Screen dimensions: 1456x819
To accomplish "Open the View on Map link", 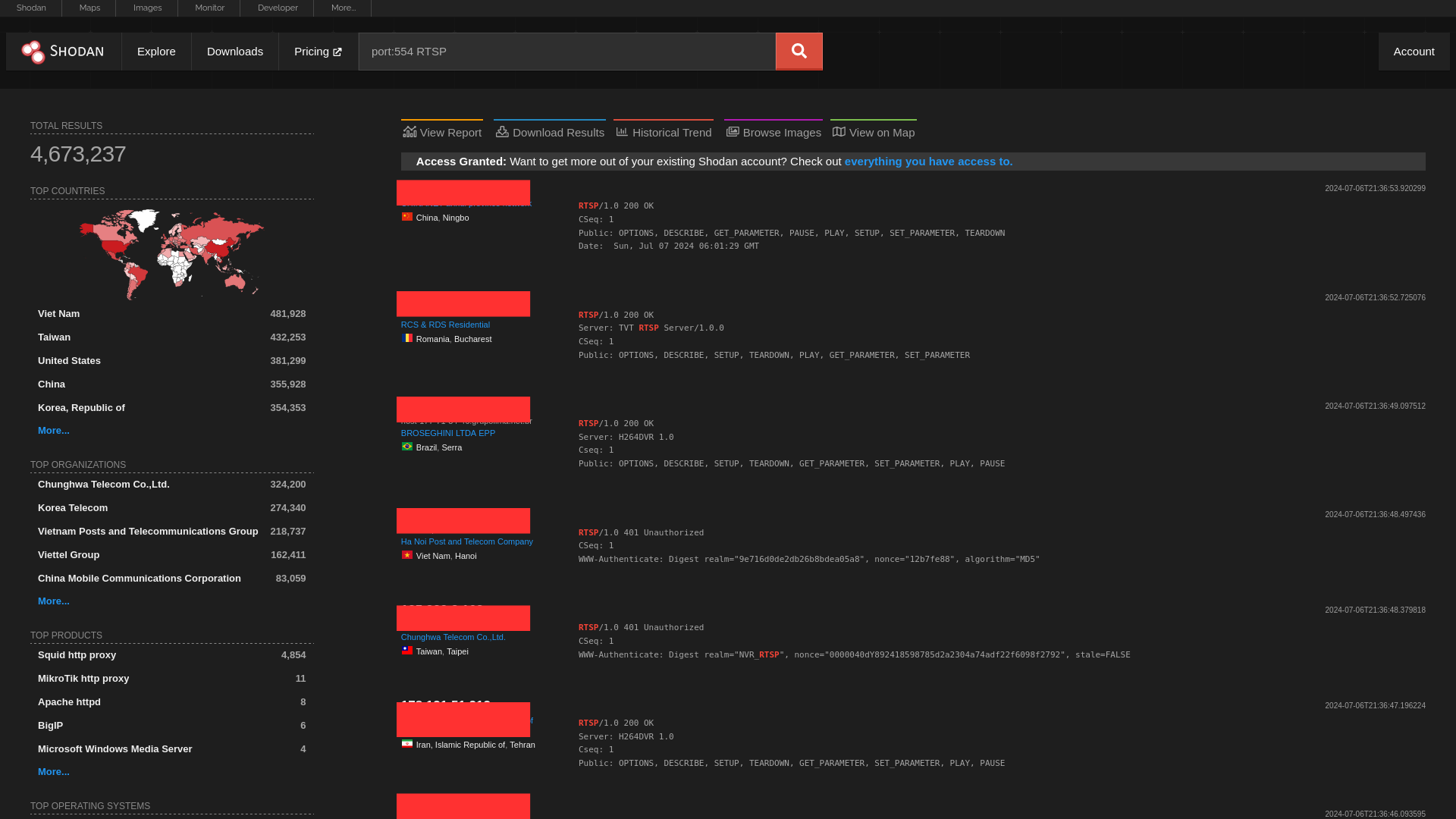I will pyautogui.click(x=874, y=131).
